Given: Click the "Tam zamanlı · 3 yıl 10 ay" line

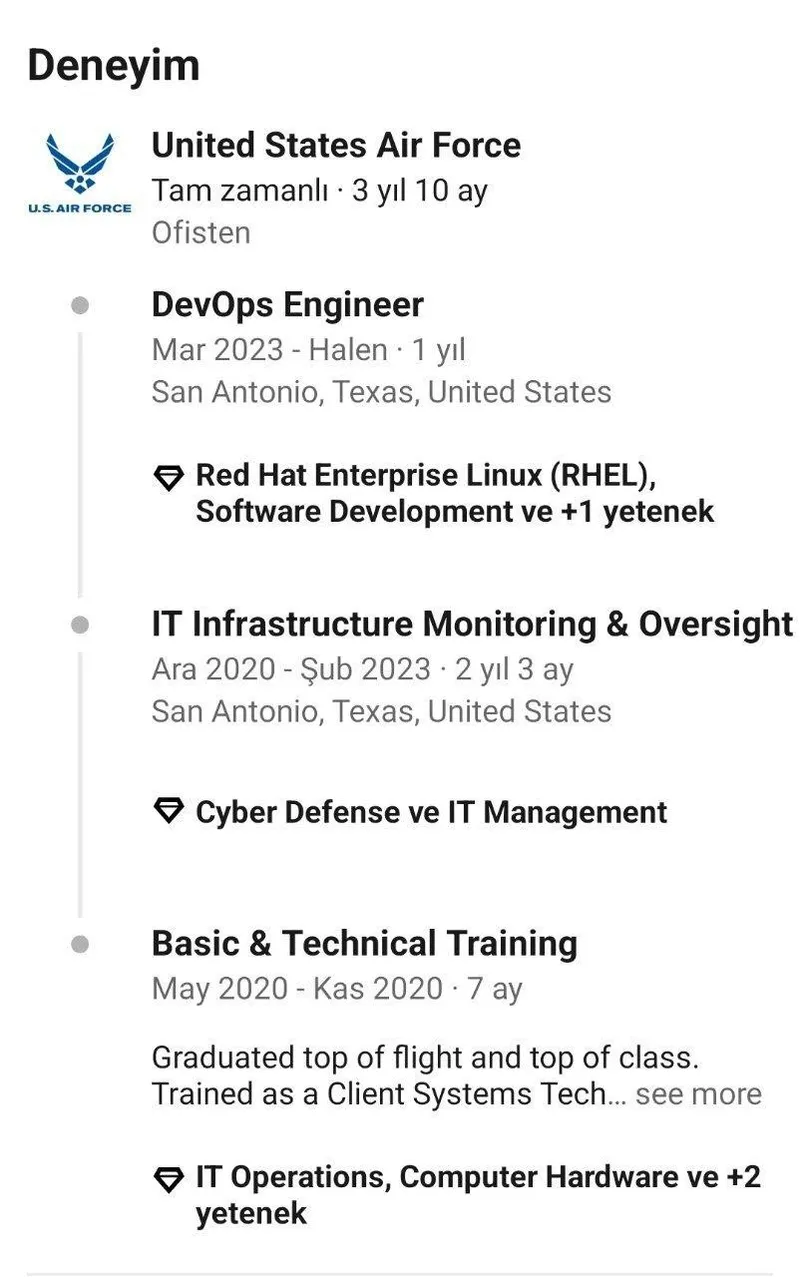Looking at the screenshot, I should [x=319, y=190].
